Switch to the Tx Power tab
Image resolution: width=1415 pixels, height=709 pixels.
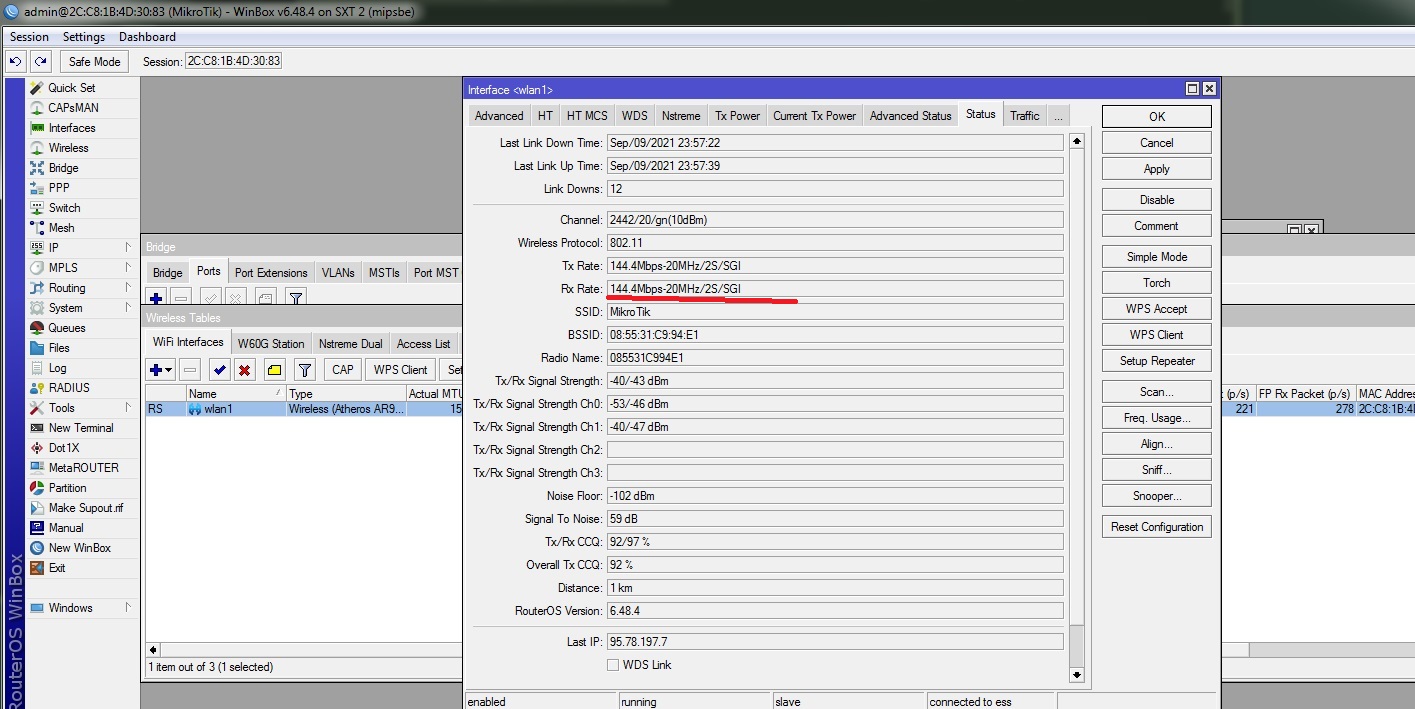click(737, 116)
